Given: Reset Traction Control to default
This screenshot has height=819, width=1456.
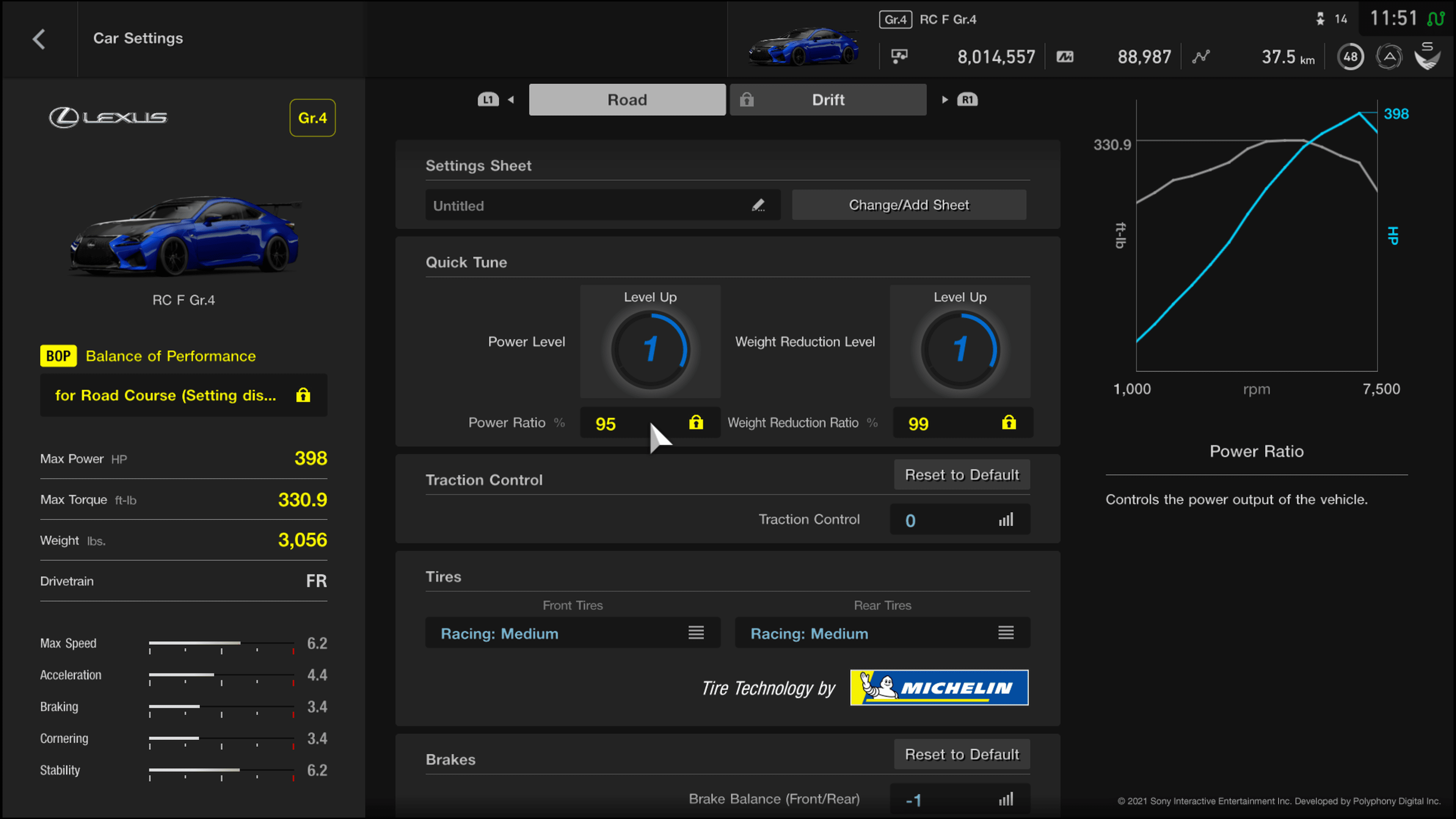Looking at the screenshot, I should pos(962,475).
